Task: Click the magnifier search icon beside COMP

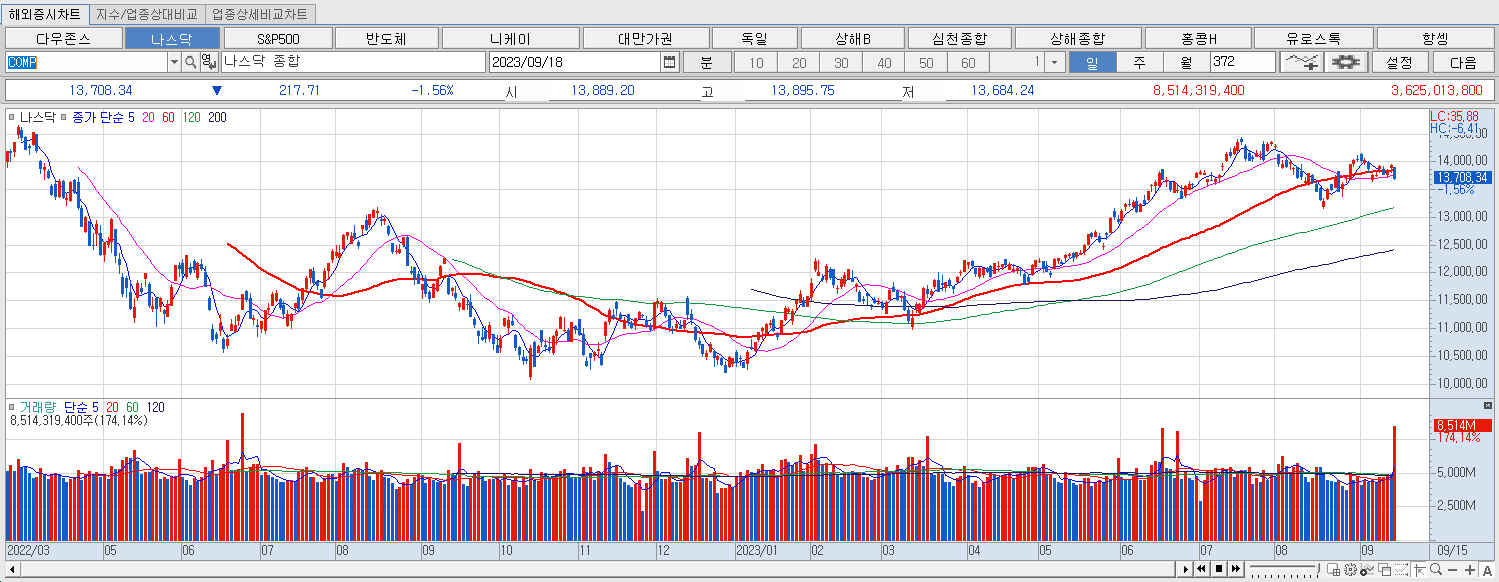Action: coord(189,62)
